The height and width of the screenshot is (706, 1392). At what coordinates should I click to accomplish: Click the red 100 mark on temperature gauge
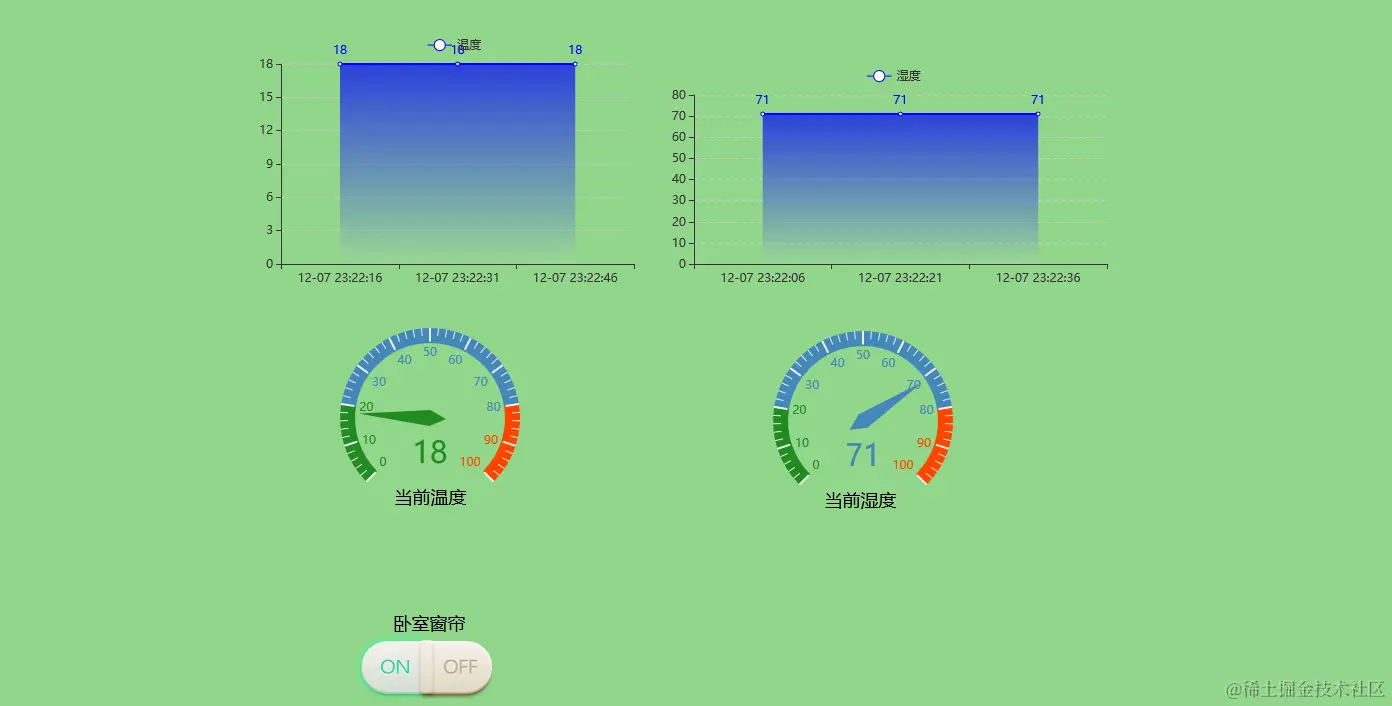coord(470,462)
